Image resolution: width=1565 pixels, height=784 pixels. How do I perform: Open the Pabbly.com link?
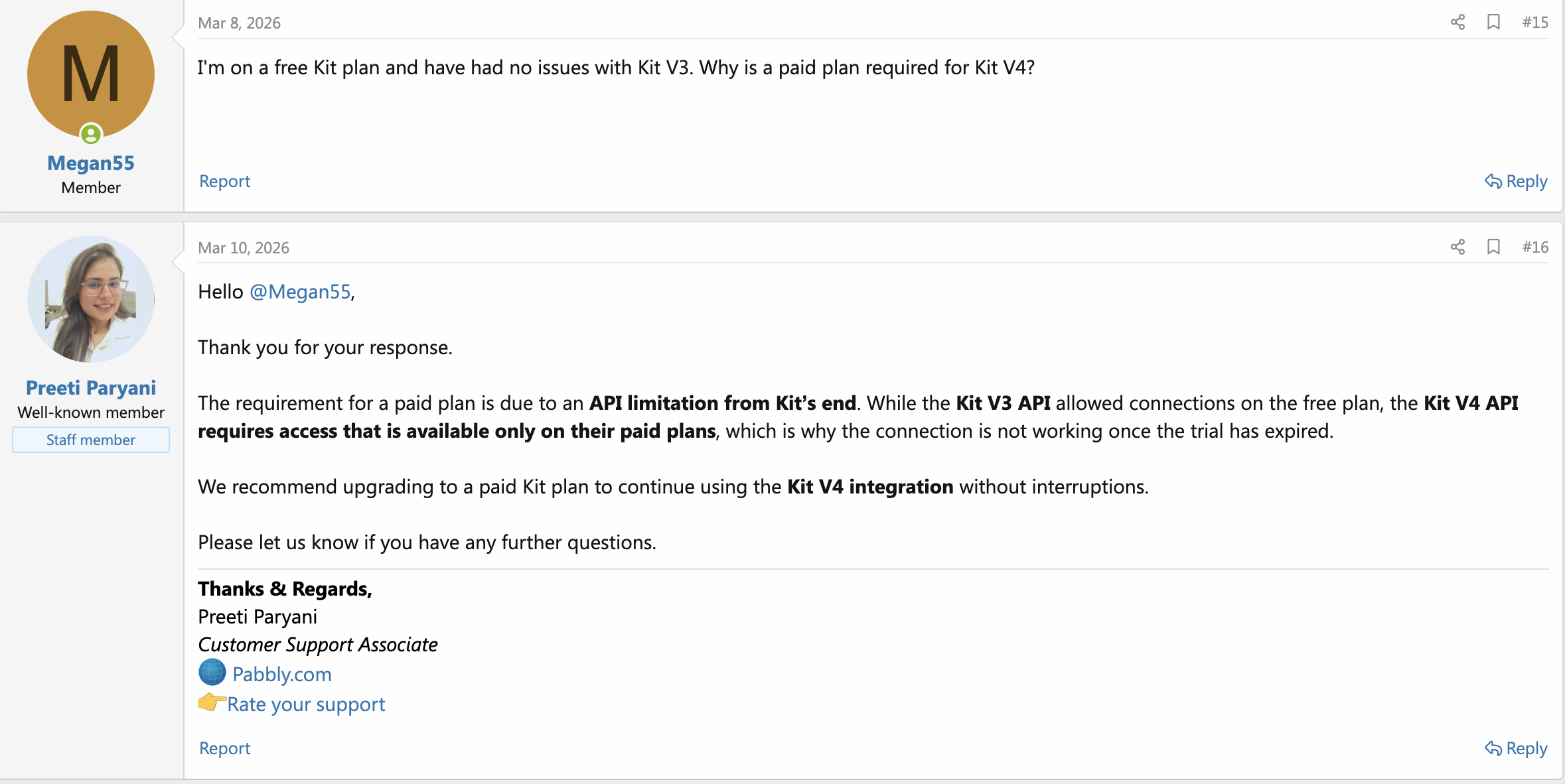[283, 673]
